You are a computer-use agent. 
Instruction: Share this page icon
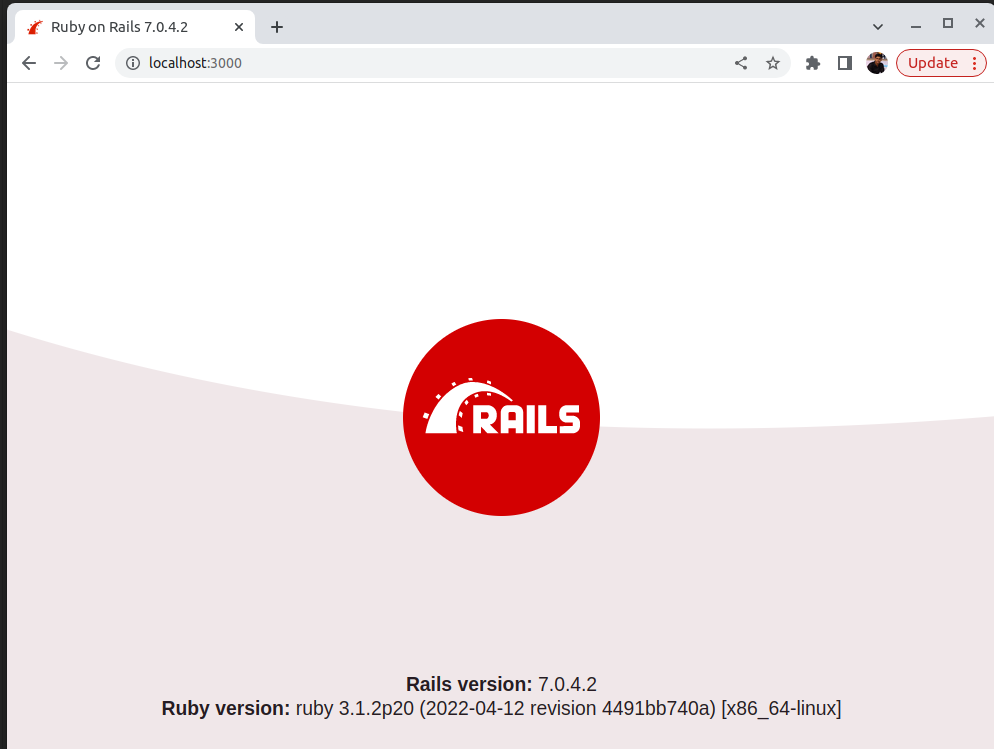[740, 63]
